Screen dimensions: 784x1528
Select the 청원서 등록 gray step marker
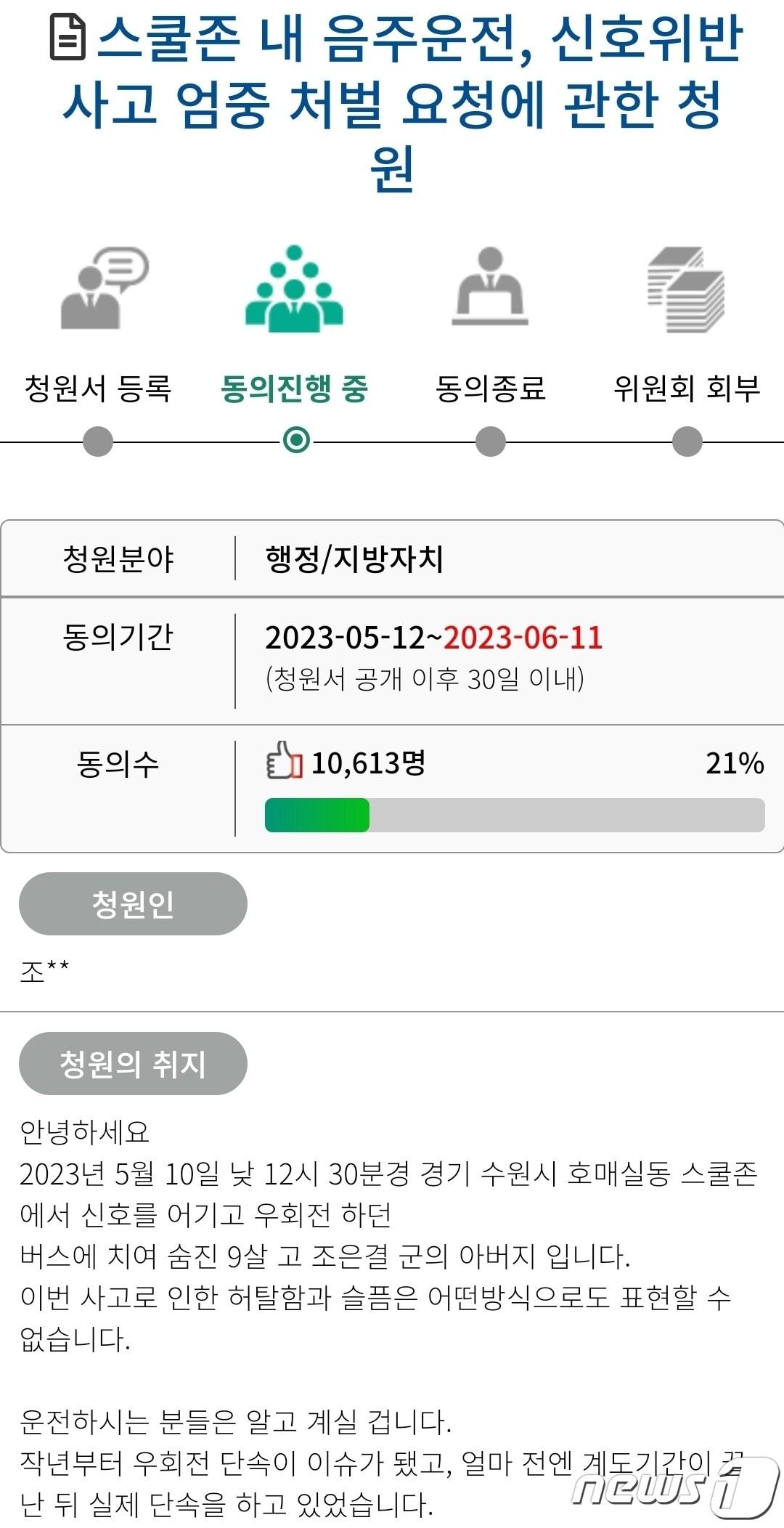[98, 441]
